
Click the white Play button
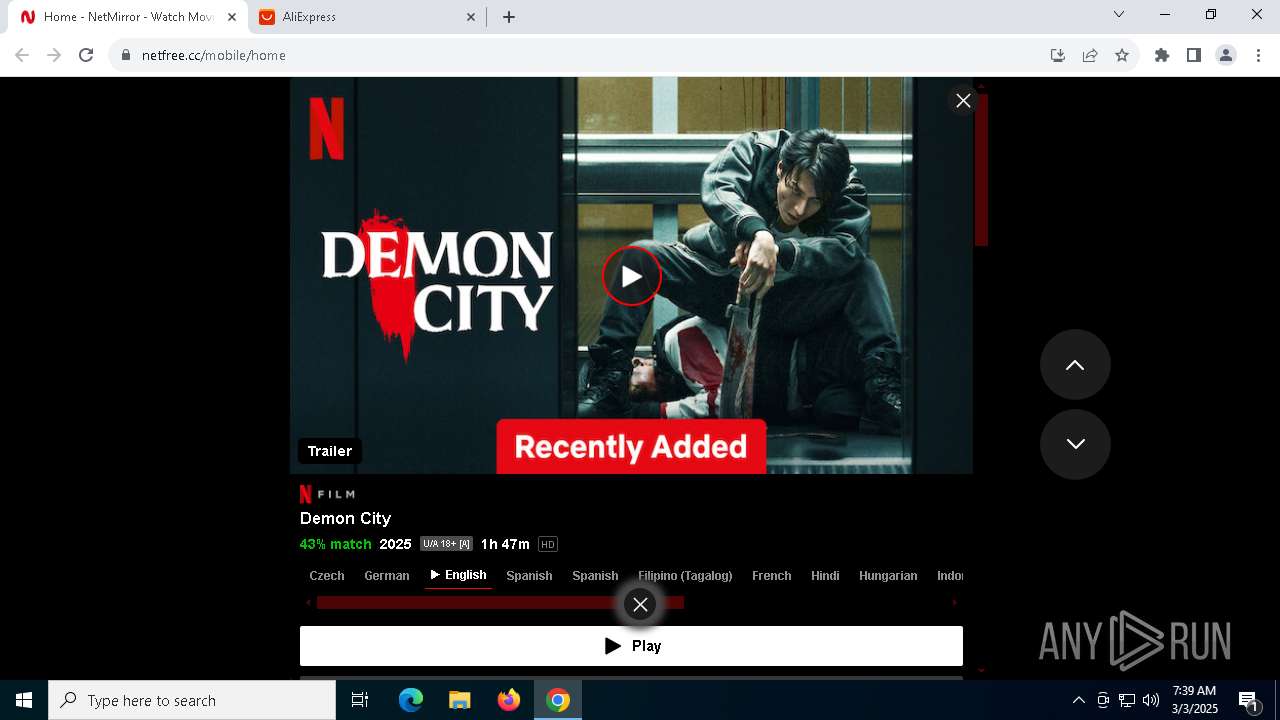[631, 646]
